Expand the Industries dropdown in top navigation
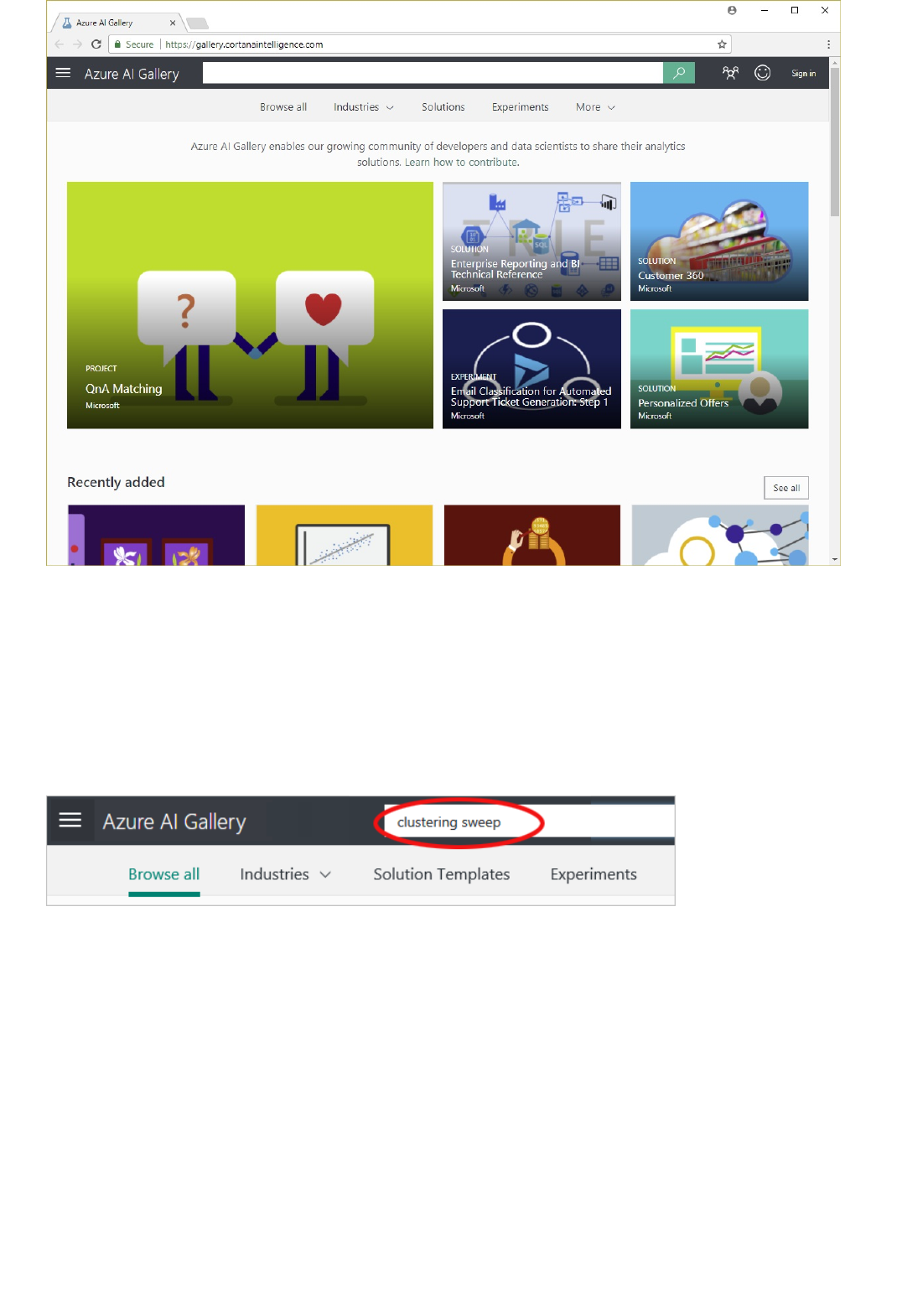Screen dimensions: 902x1316 coord(363,107)
